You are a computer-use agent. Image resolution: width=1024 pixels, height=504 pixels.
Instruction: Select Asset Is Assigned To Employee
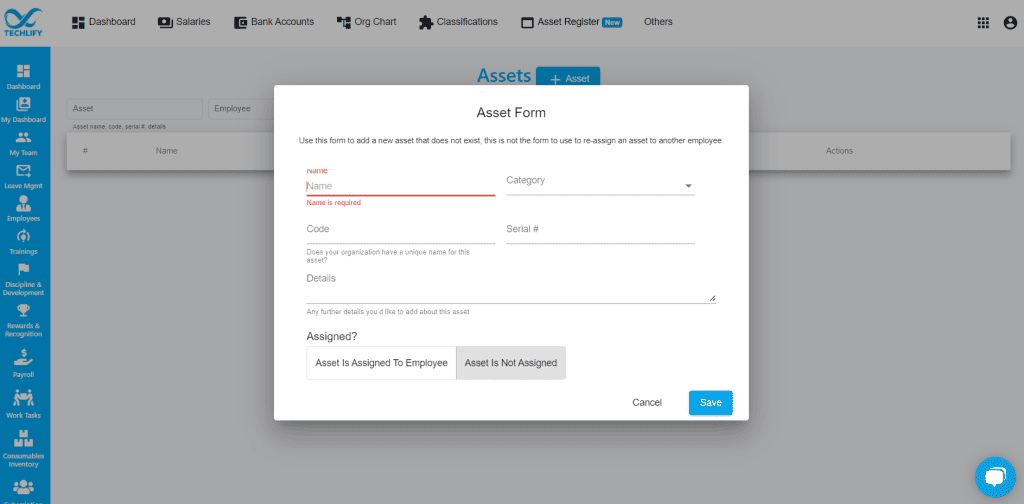tap(381, 363)
